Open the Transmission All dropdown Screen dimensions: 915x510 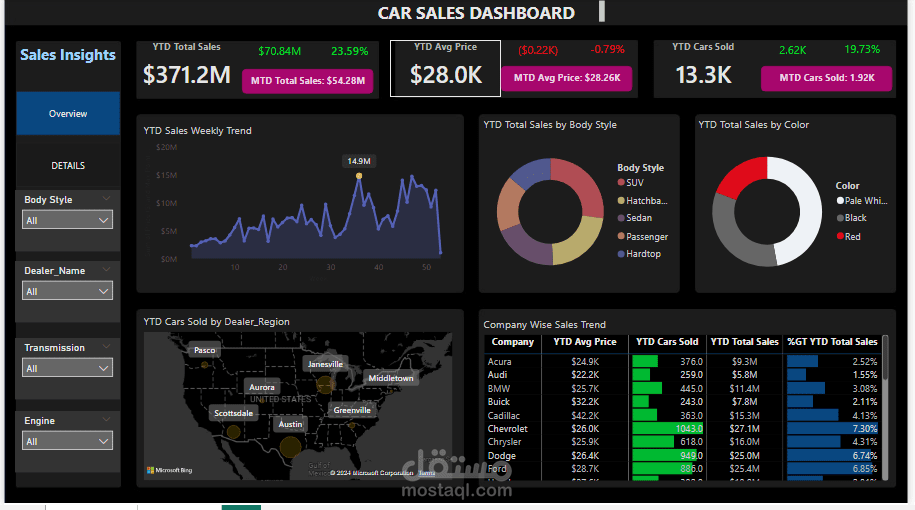[x=68, y=368]
